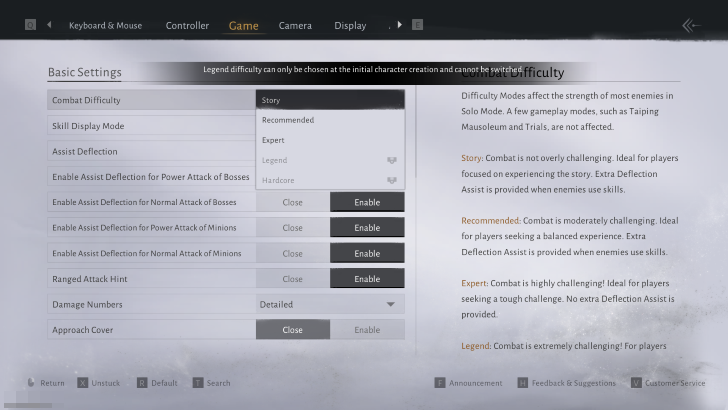
Task: Click the back arrow icon at top right
Action: pyautogui.click(x=691, y=26)
